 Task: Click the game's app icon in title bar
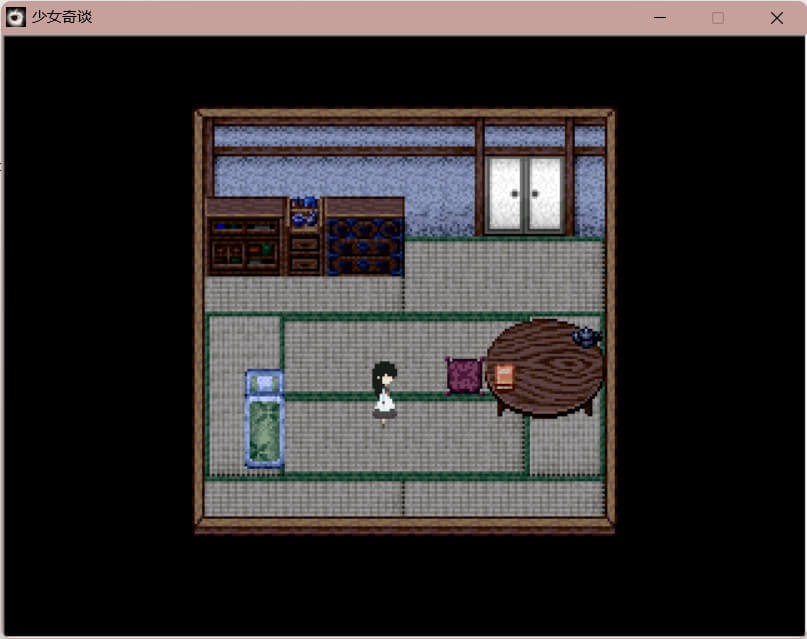tap(16, 17)
